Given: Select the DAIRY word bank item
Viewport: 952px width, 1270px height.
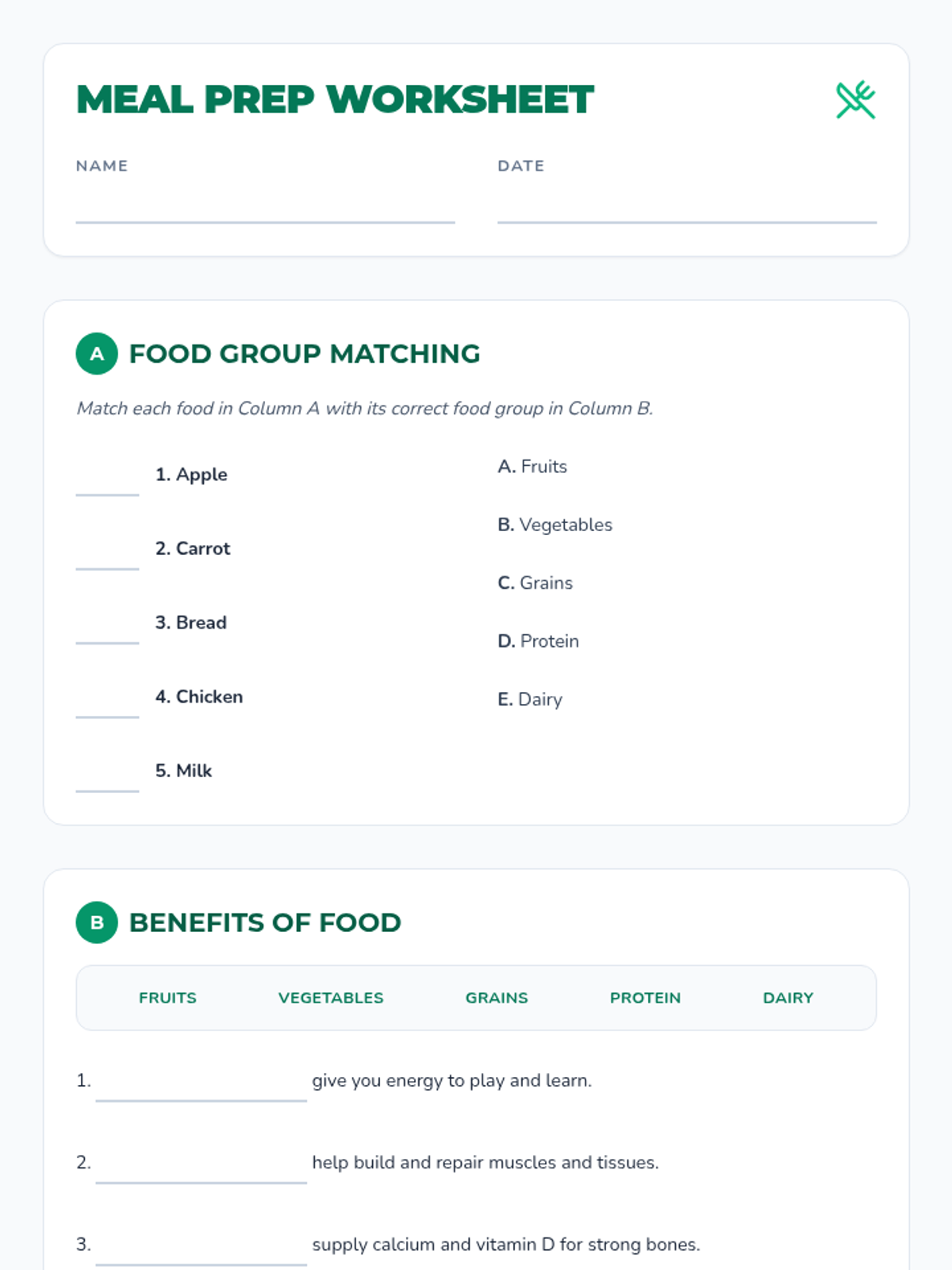Looking at the screenshot, I should (788, 998).
